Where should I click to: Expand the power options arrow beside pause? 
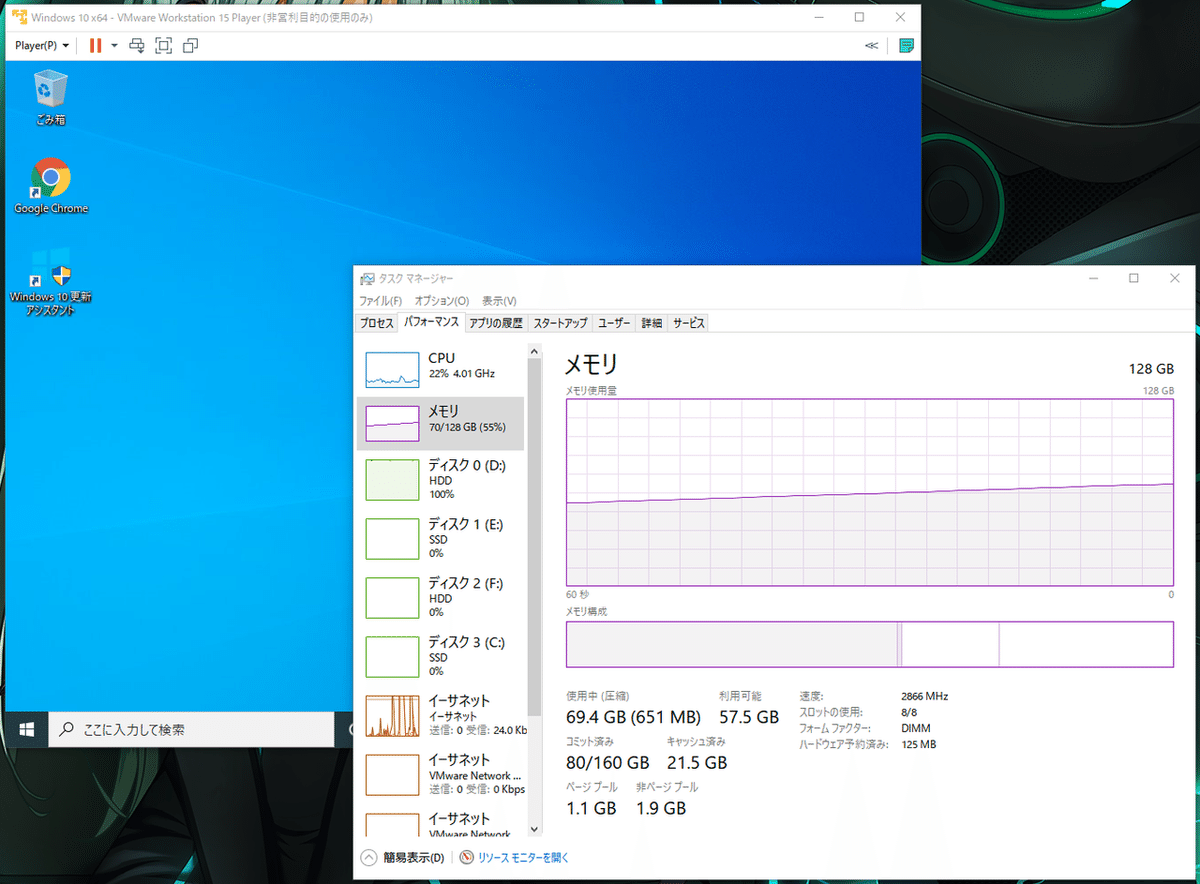(x=114, y=45)
